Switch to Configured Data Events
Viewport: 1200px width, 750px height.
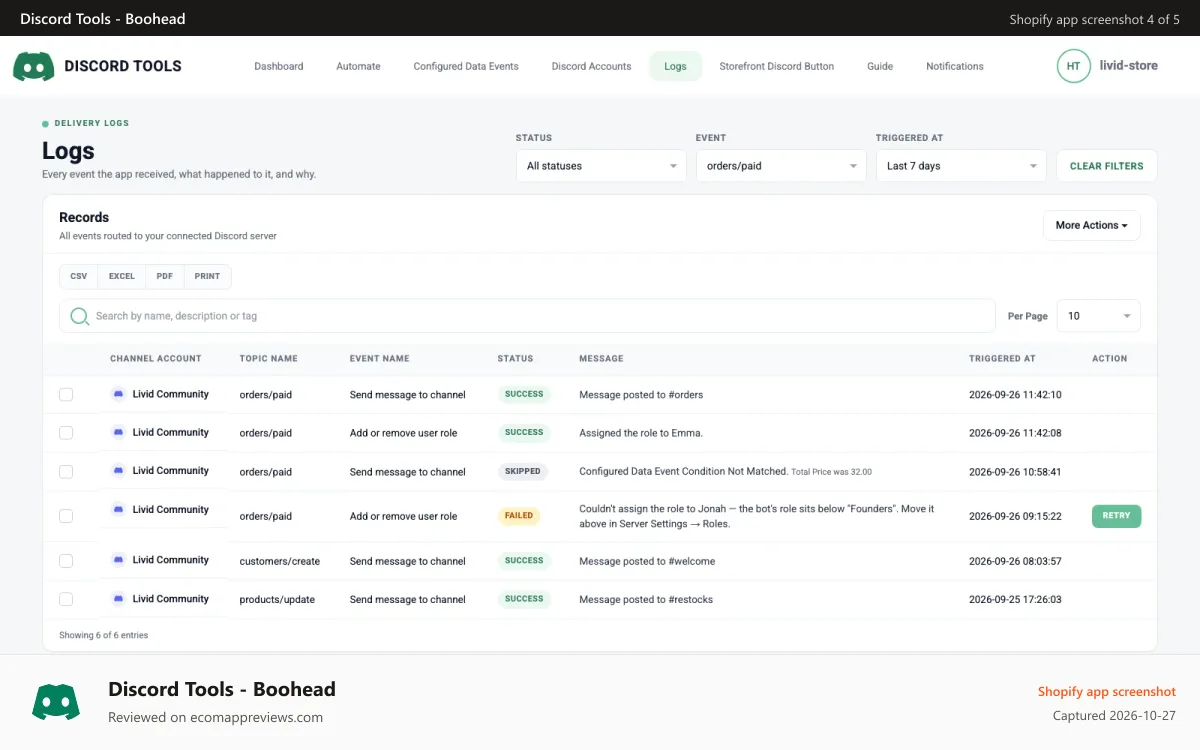466,66
